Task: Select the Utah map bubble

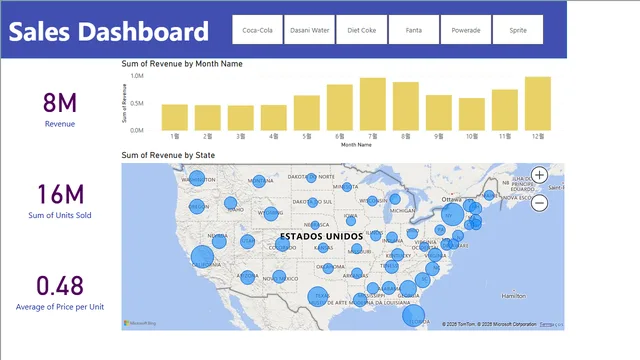Action: pos(247,242)
